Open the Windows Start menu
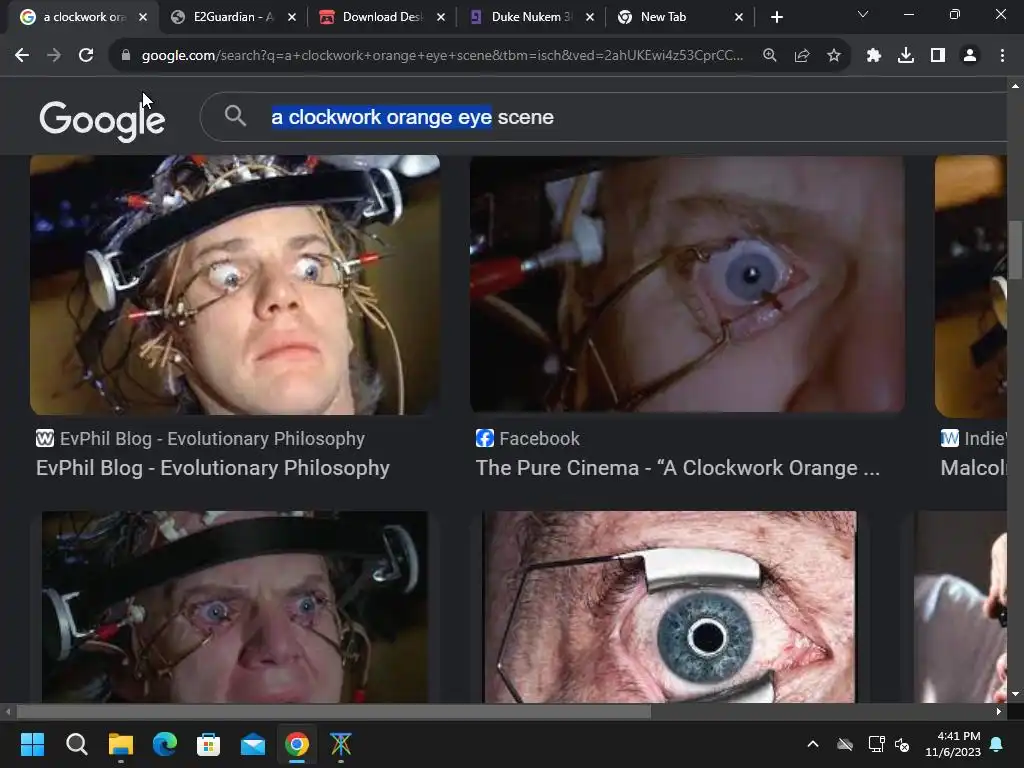1024x768 pixels. click(x=32, y=744)
